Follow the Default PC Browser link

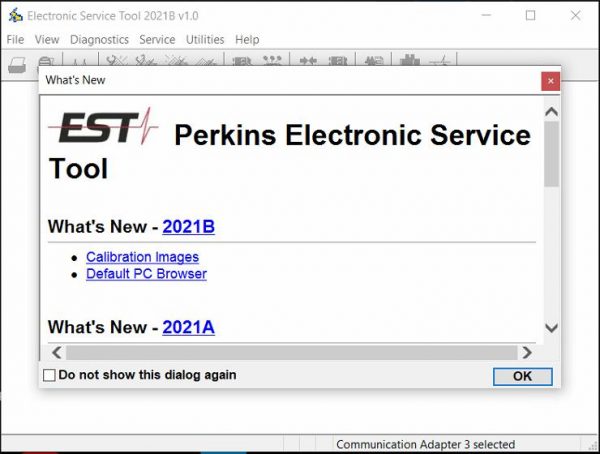pos(146,274)
